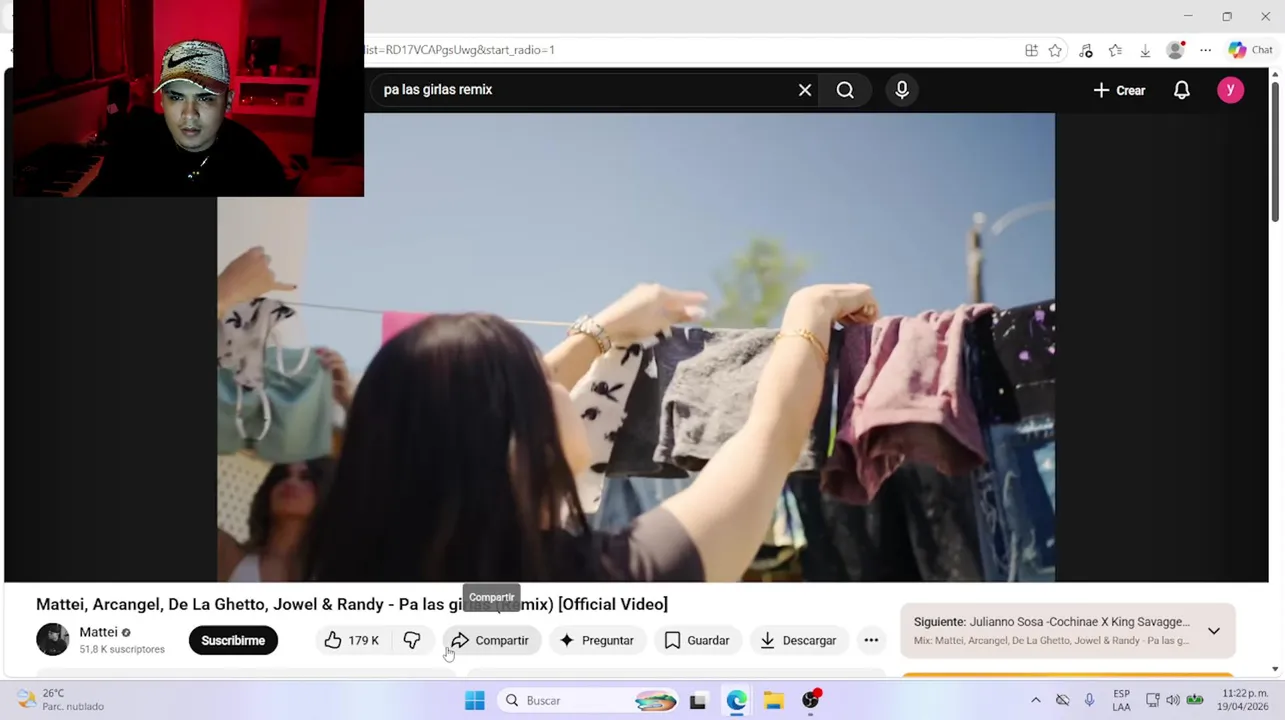Open more actions three-dot menu
The image size is (1285, 720).
871,640
